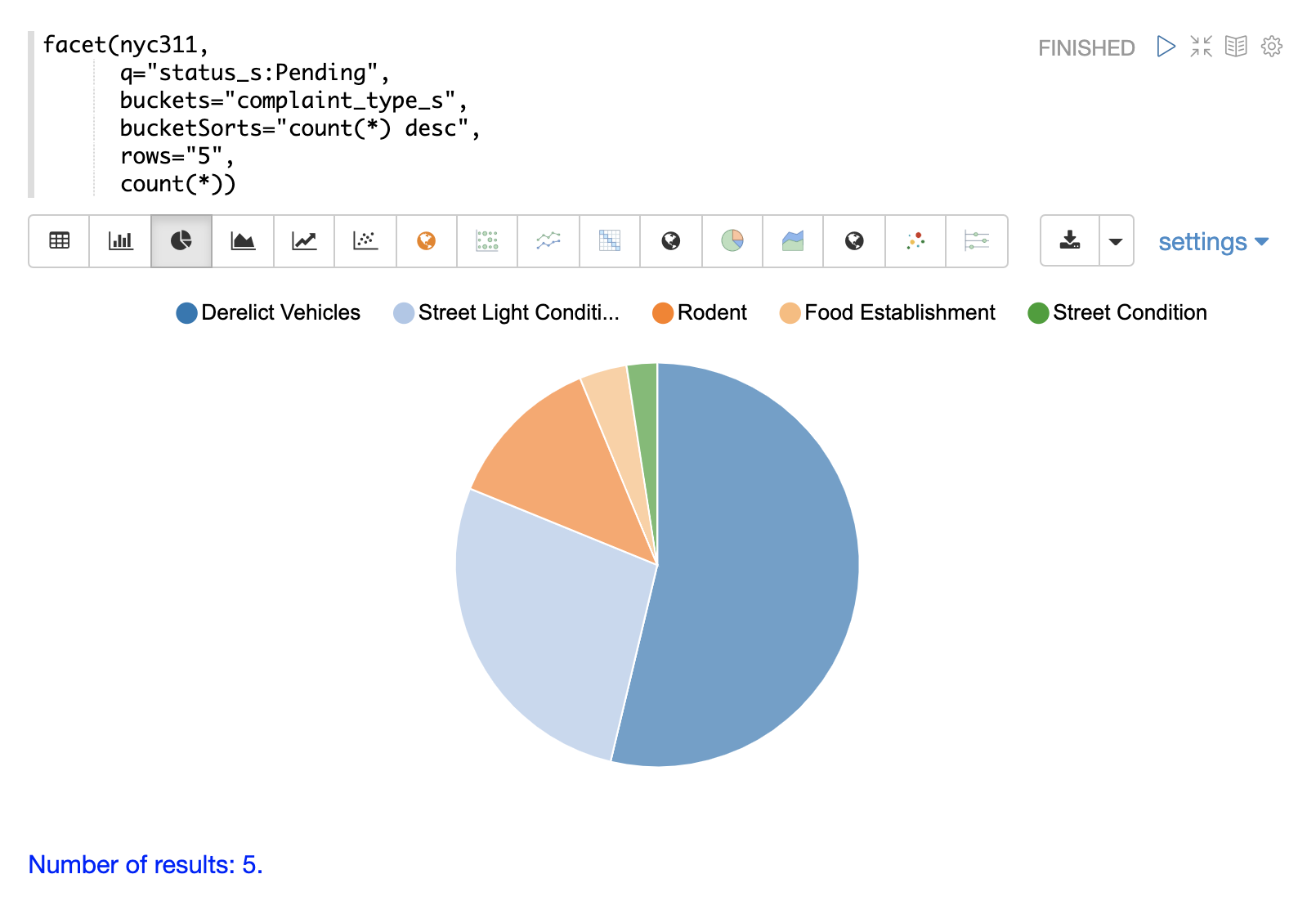Switch to the line chart view
The width and height of the screenshot is (1316, 901).
click(x=304, y=241)
